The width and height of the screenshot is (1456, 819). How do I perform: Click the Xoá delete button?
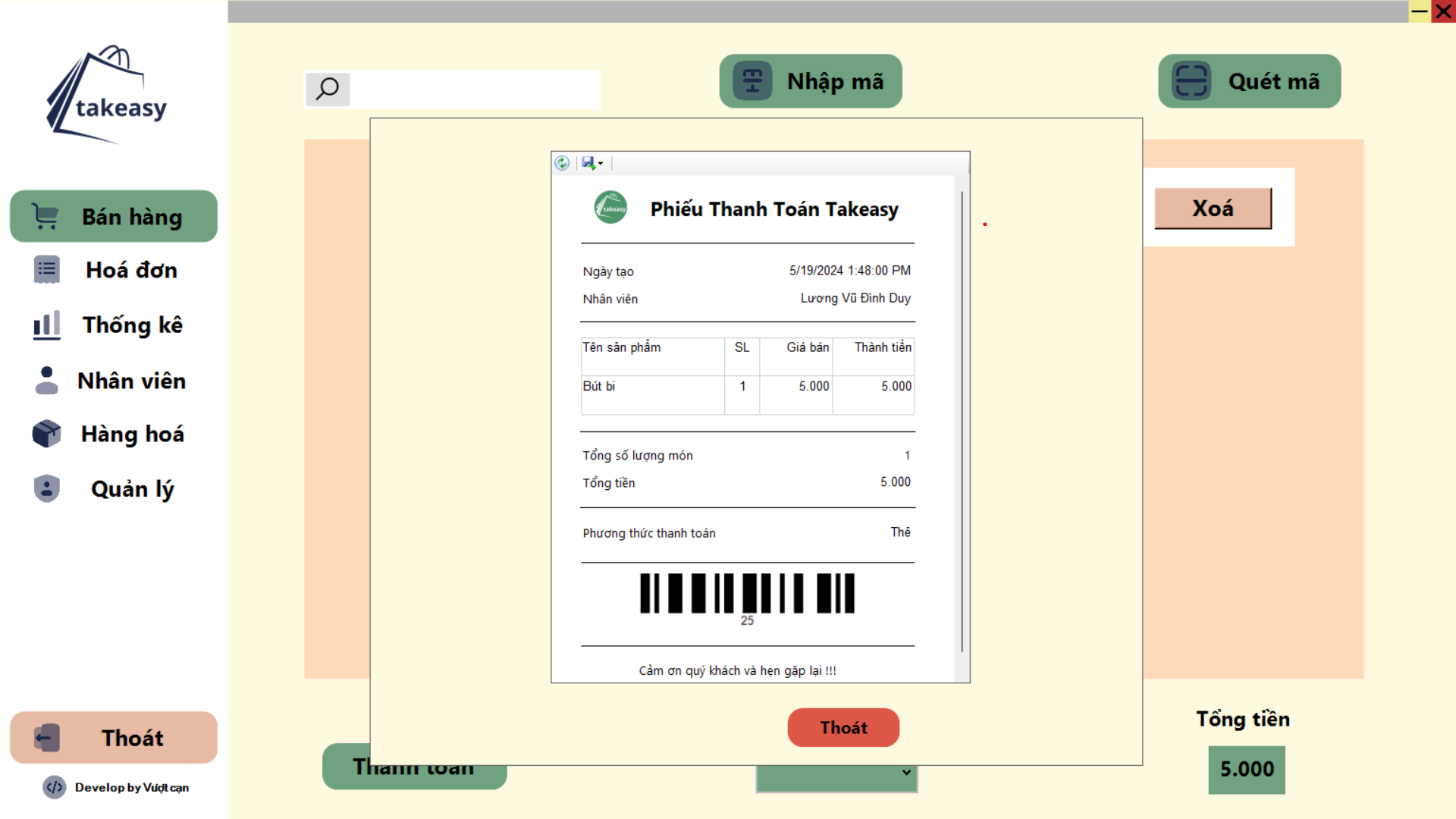point(1213,209)
